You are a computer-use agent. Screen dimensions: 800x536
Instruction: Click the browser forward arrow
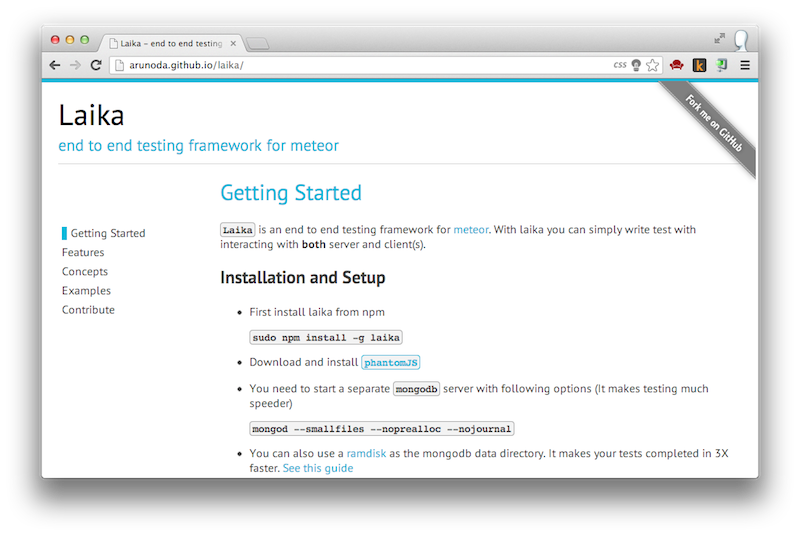click(x=75, y=65)
